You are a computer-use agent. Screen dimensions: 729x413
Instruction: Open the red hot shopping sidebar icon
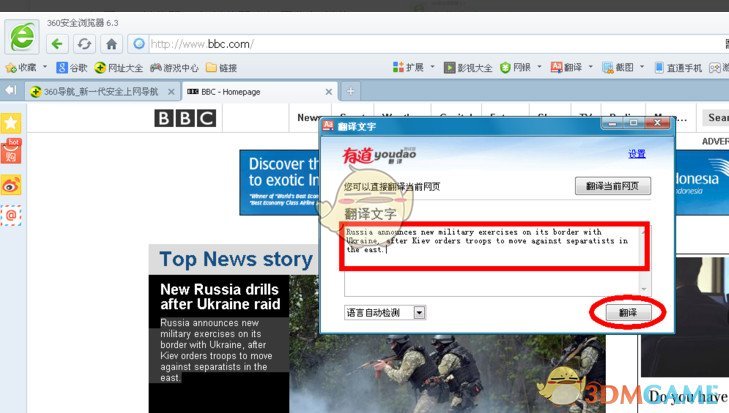[11, 152]
